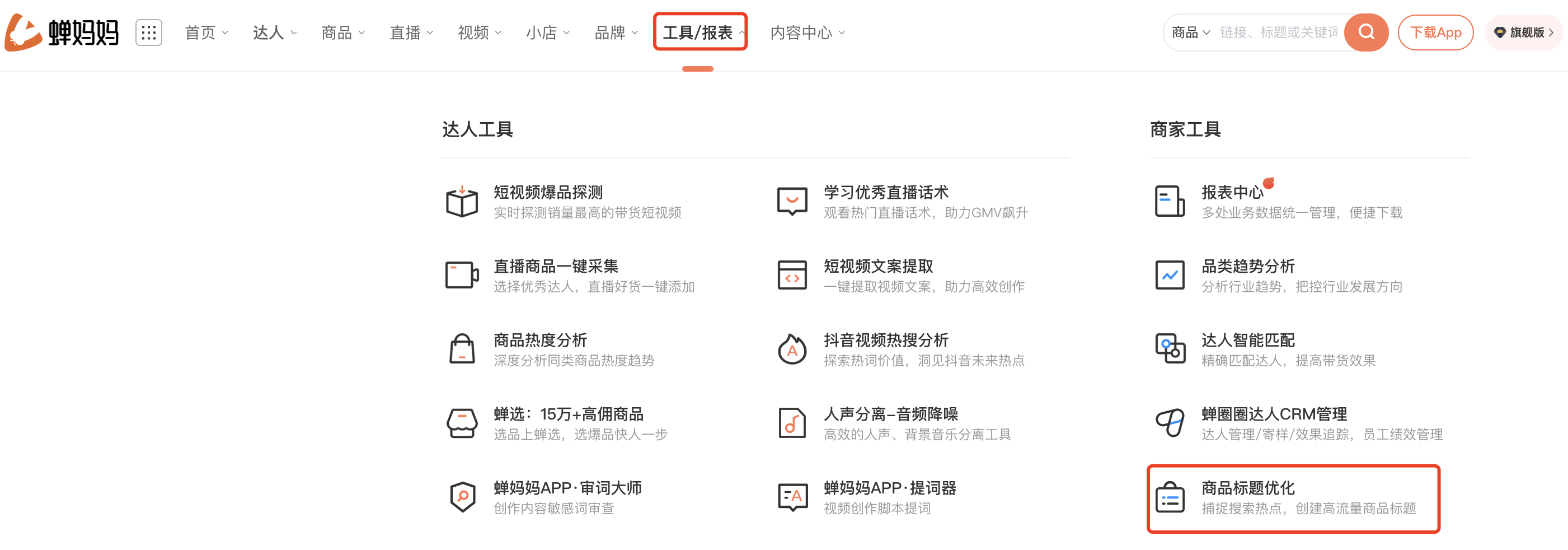Click the search keyword input field
1568x550 pixels.
(1278, 32)
